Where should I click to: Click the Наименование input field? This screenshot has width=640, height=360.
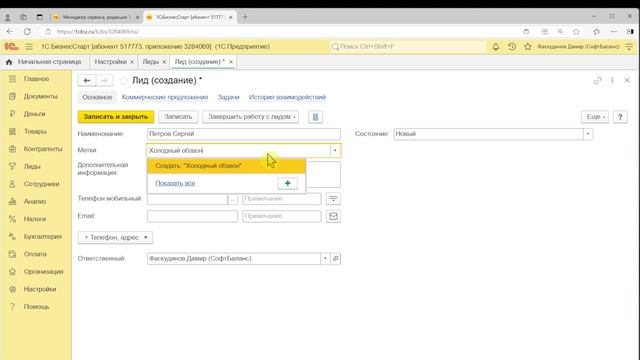(244, 134)
